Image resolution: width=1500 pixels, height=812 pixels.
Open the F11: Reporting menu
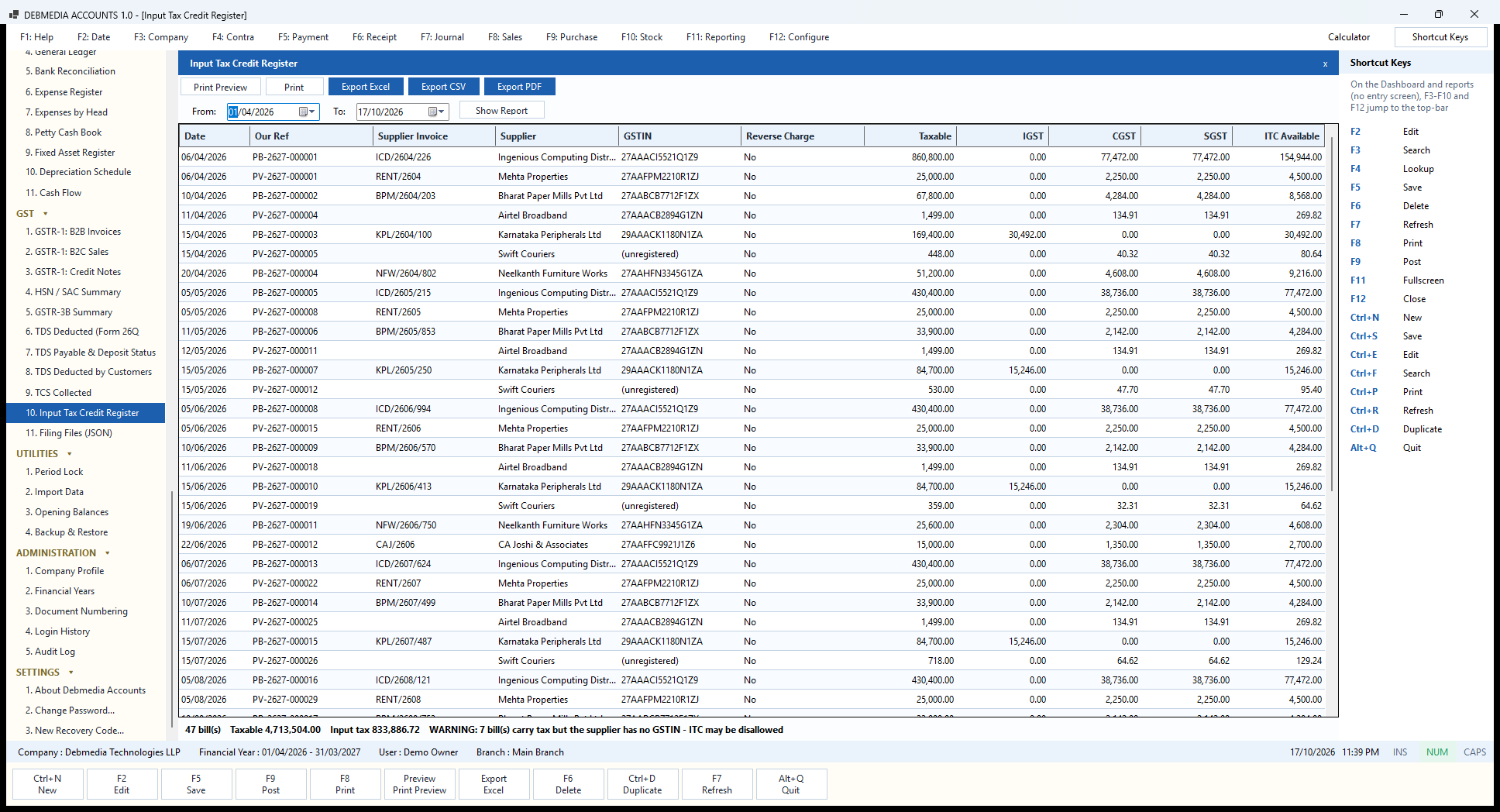point(716,37)
